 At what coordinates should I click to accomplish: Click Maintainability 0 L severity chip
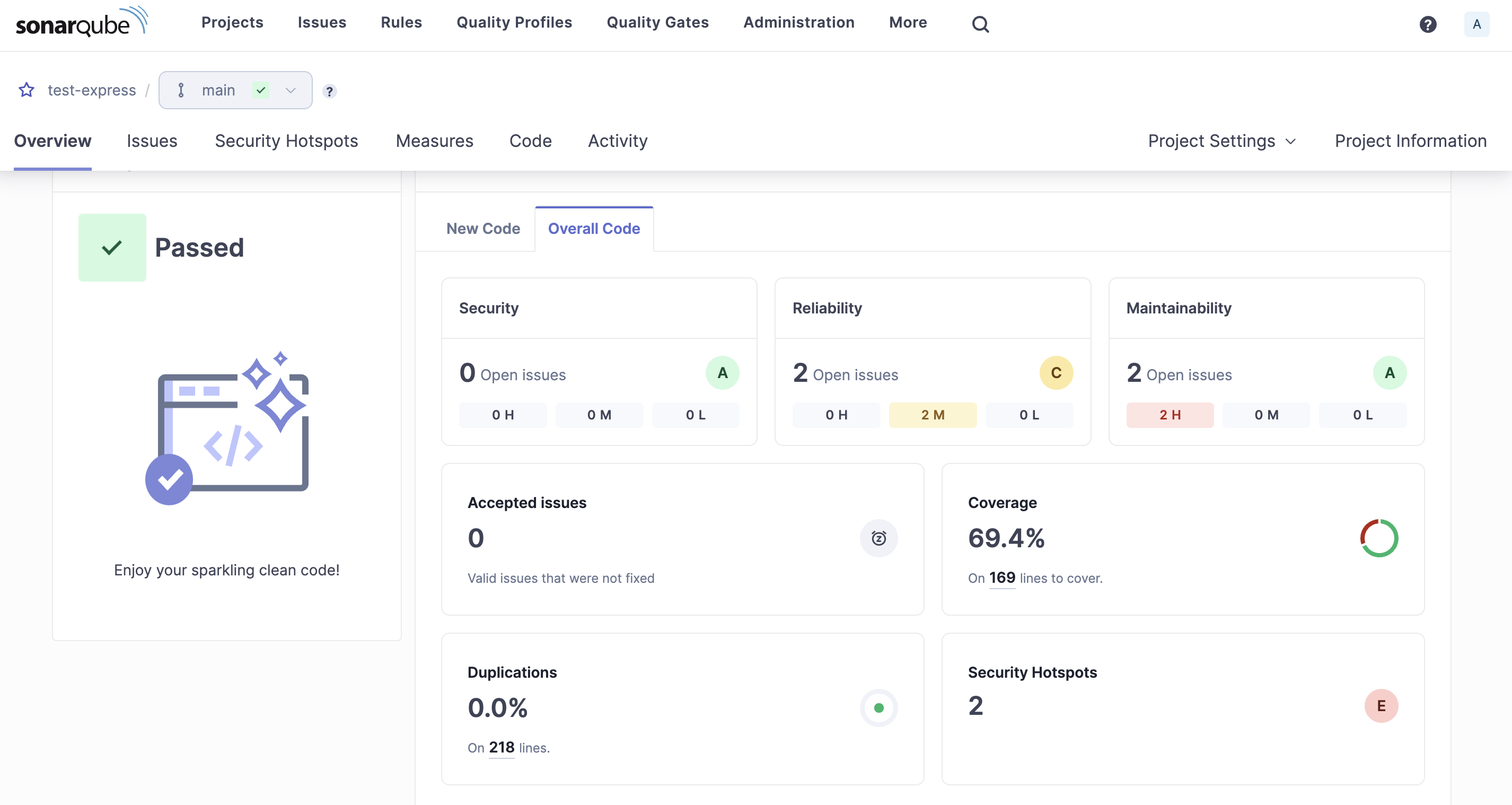coord(1362,415)
